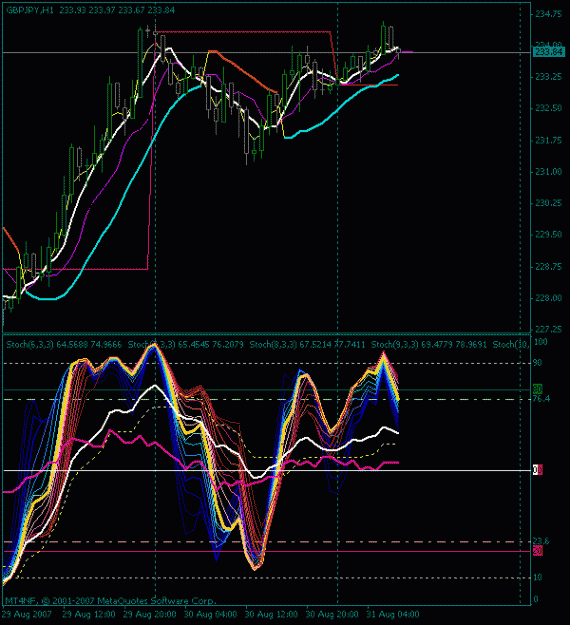Click the 227.25 price axis label
Image resolution: width=570 pixels, height=625 pixels.
[x=548, y=330]
